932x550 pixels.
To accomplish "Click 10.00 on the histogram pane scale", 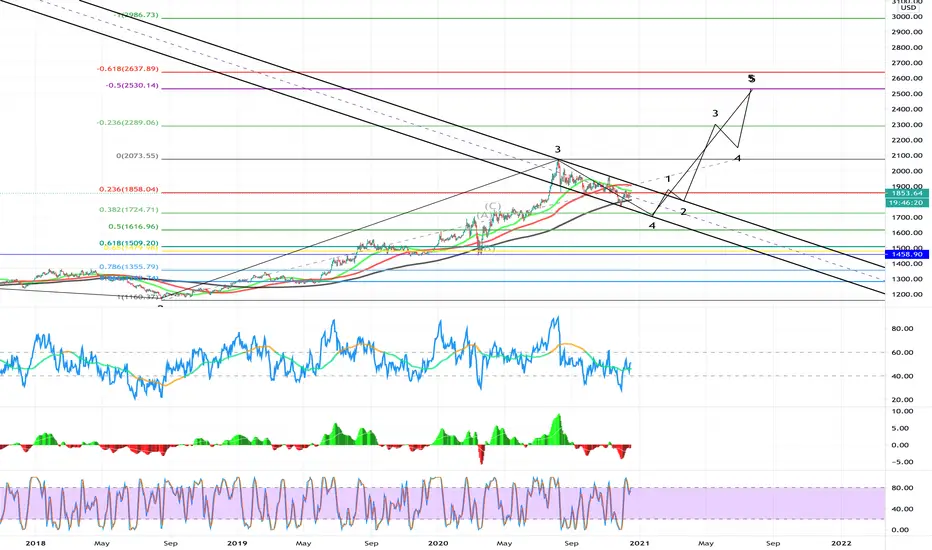I will click(x=902, y=411).
